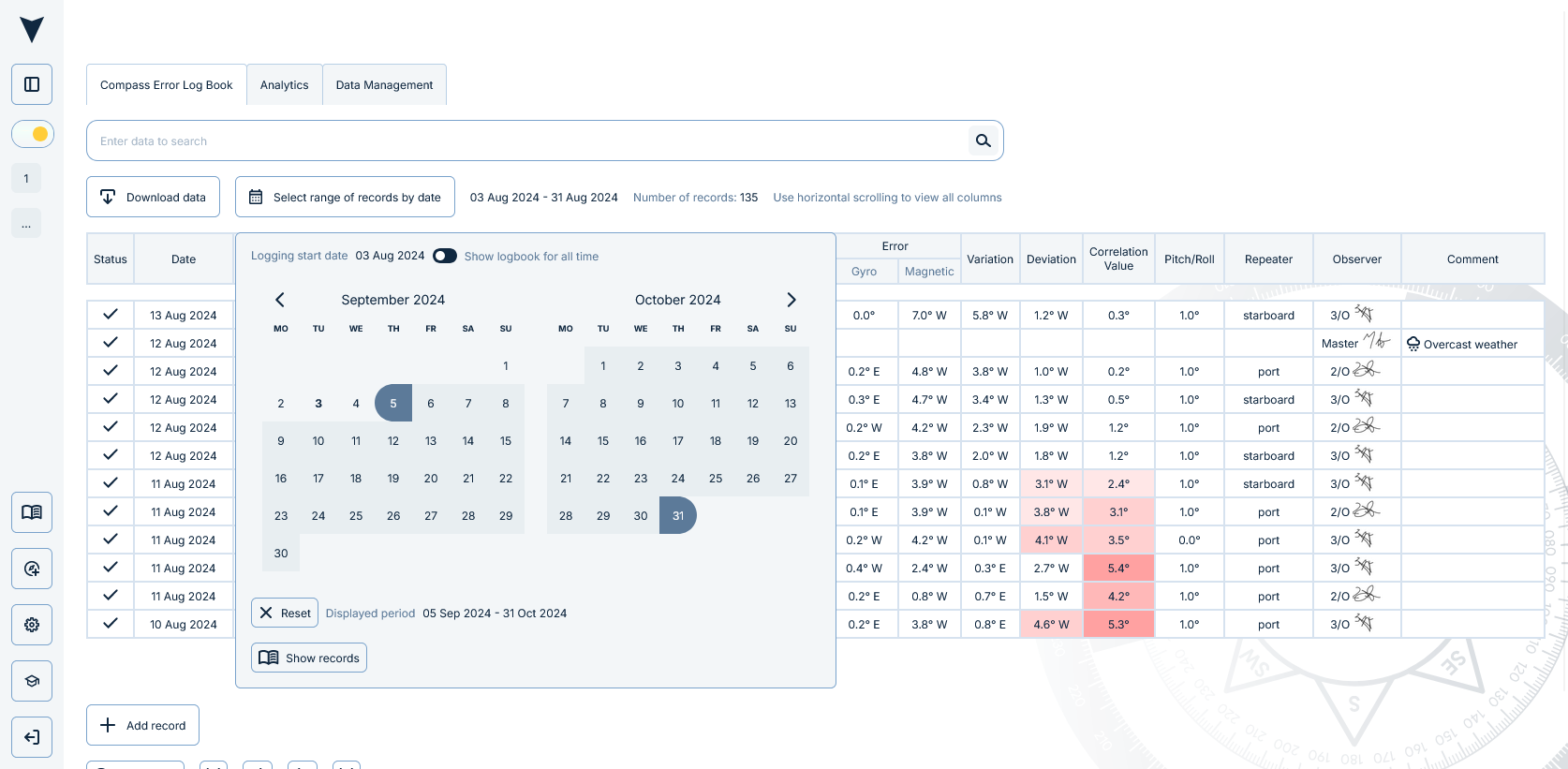This screenshot has width=1568, height=769.
Task: Click the Repeater column header
Action: pyautogui.click(x=1268, y=259)
